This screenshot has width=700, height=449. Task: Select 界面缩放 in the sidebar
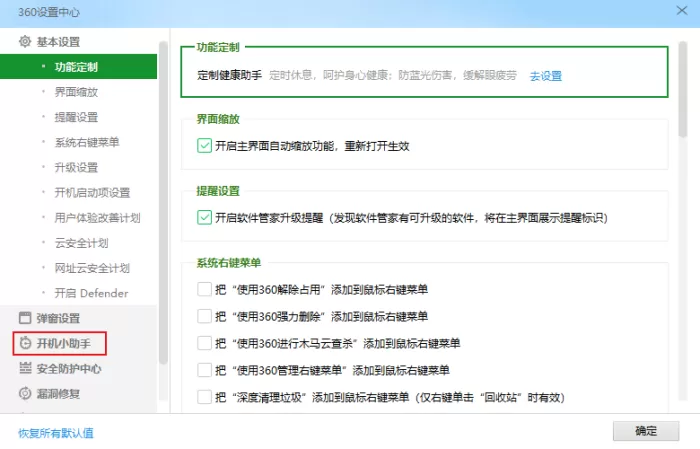[76, 92]
